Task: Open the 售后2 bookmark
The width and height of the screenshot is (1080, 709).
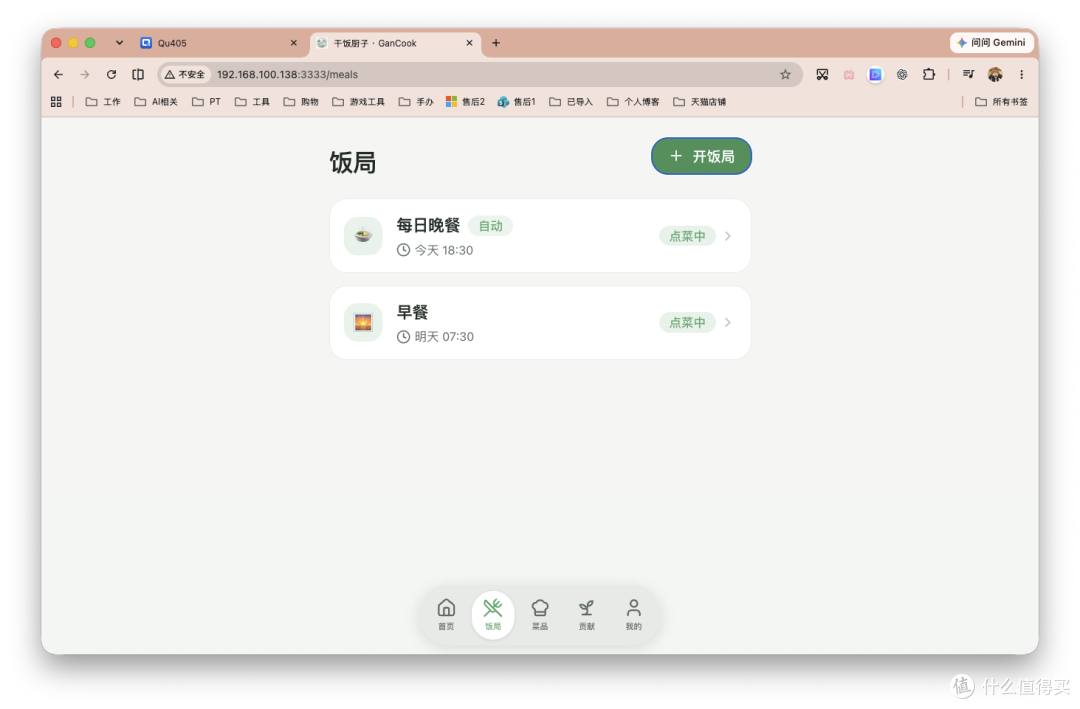Action: coord(465,102)
